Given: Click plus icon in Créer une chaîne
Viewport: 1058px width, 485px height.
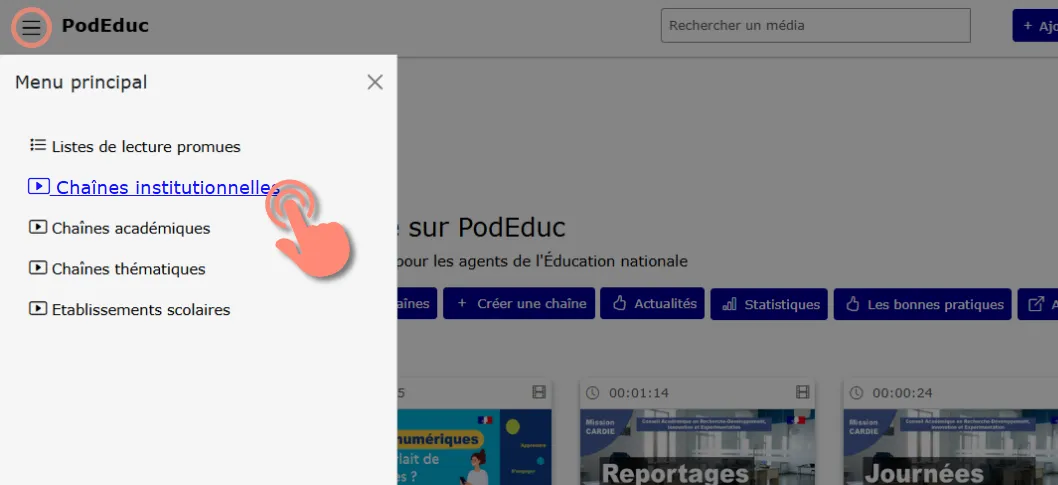Looking at the screenshot, I should (462, 304).
